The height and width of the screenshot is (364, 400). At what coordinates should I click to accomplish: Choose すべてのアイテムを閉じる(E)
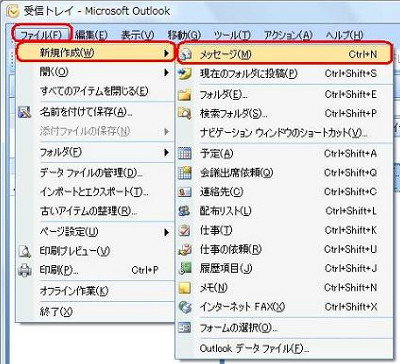95,91
